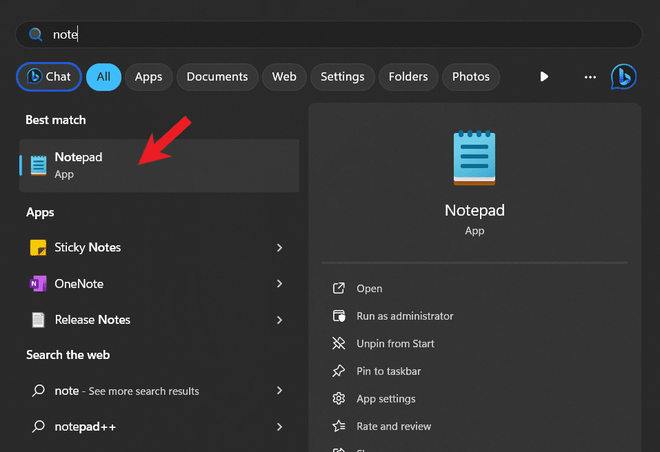Expand OneNote result chevron

point(280,284)
